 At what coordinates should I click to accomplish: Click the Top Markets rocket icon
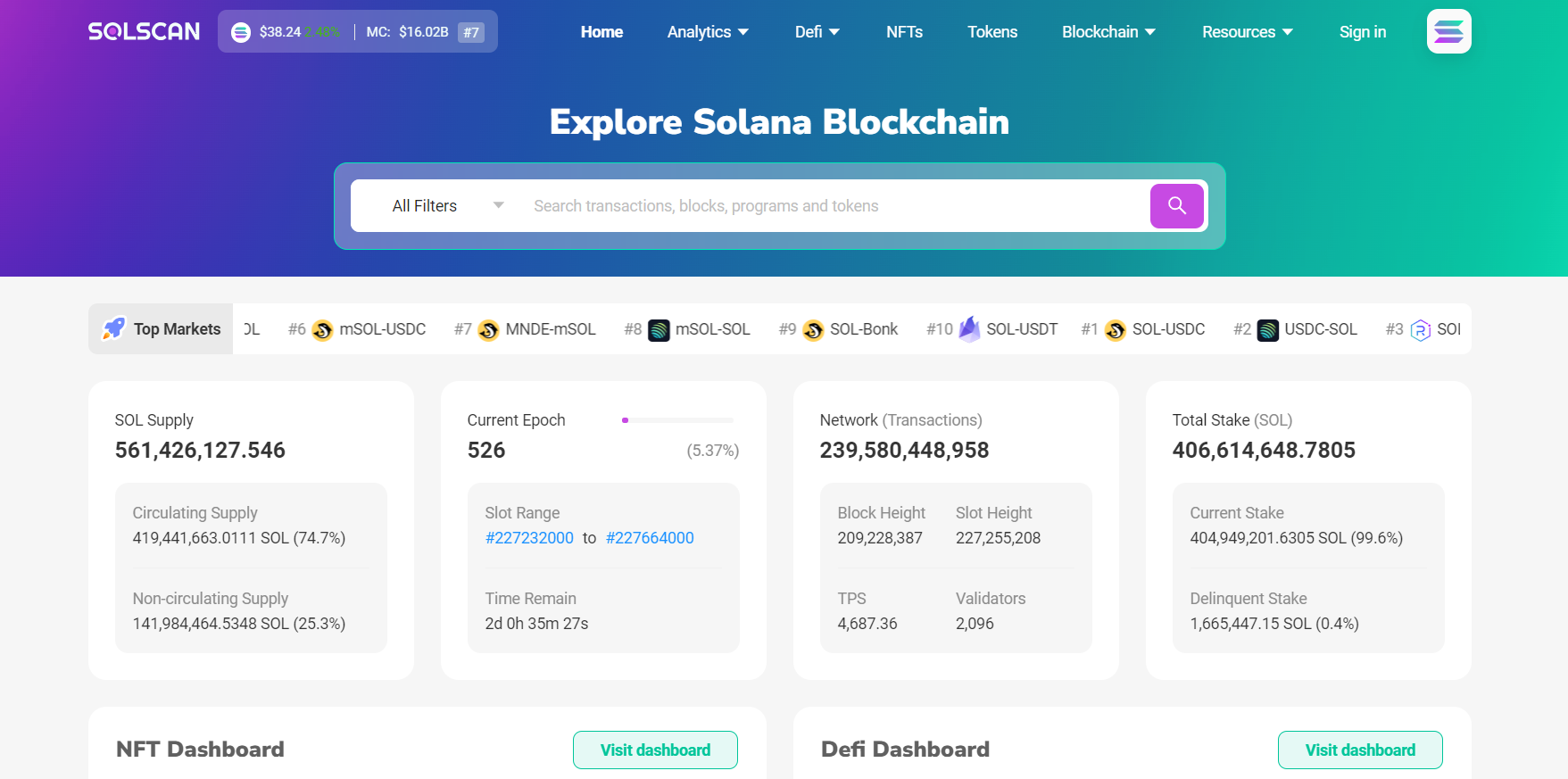[x=114, y=328]
